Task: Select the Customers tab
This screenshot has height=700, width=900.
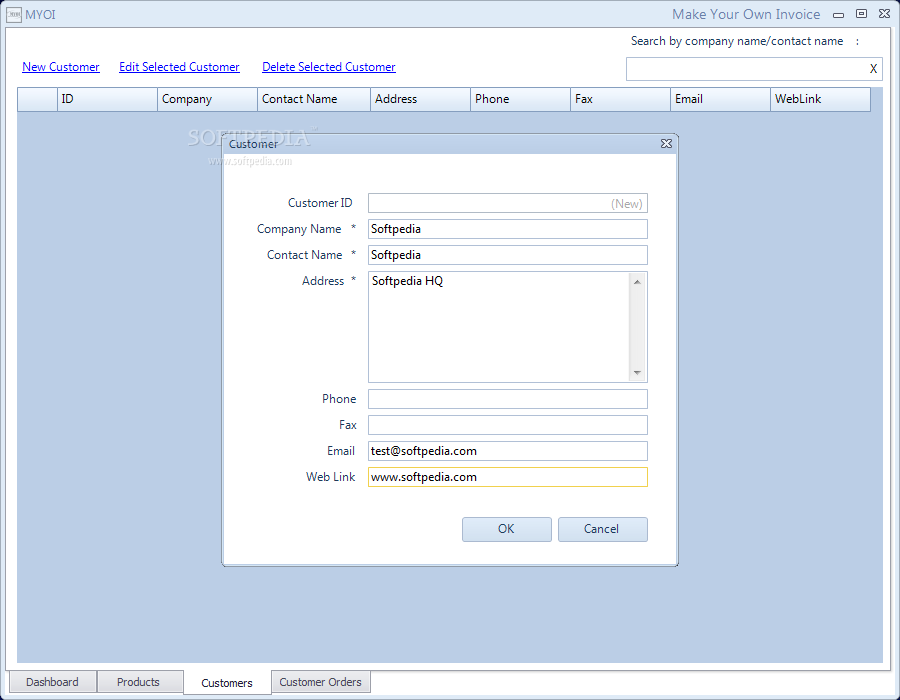Action: tap(227, 683)
